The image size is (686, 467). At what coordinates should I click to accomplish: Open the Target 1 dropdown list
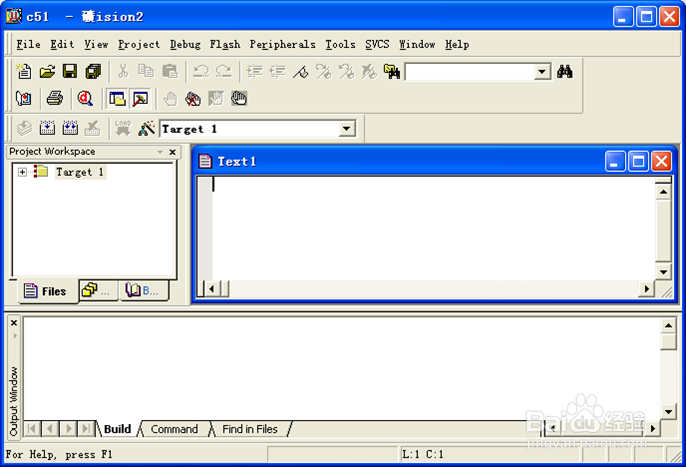(346, 129)
